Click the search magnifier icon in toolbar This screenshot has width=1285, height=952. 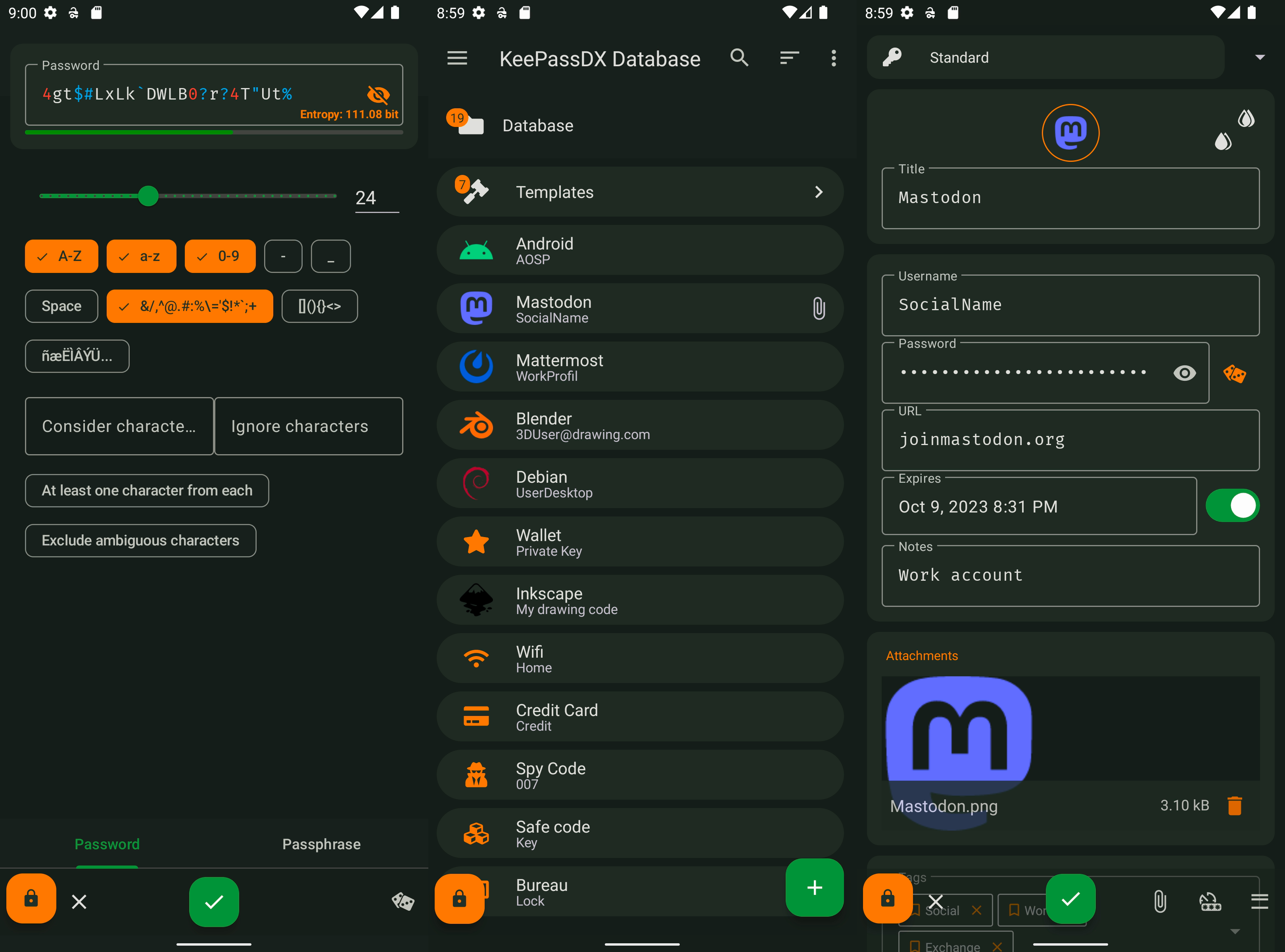pos(739,58)
